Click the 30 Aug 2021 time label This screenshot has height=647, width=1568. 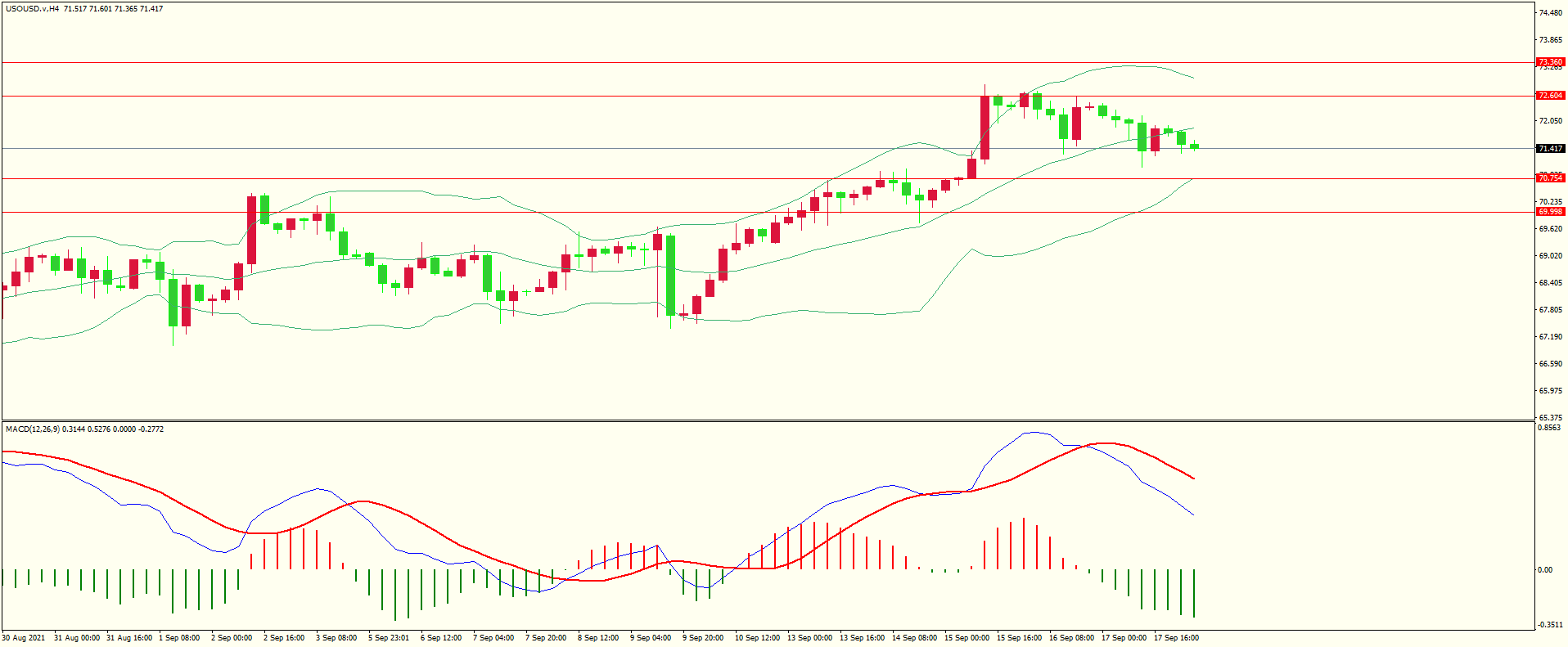point(24,638)
